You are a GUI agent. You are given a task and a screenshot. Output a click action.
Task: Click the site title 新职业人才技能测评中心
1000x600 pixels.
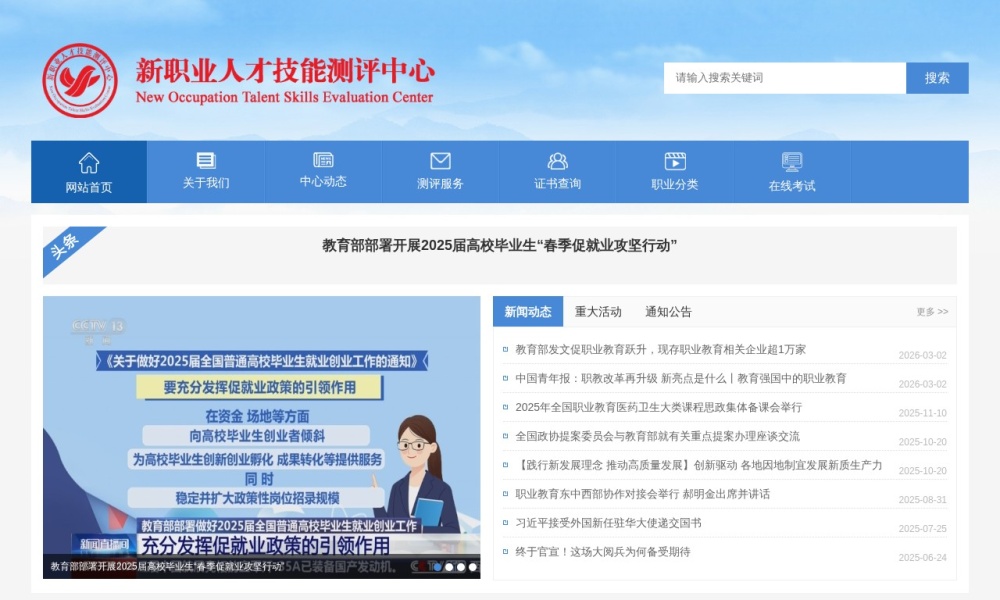[285, 71]
